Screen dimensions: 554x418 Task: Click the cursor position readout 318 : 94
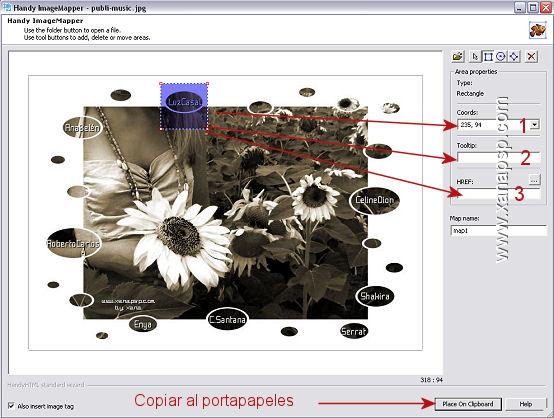431,380
